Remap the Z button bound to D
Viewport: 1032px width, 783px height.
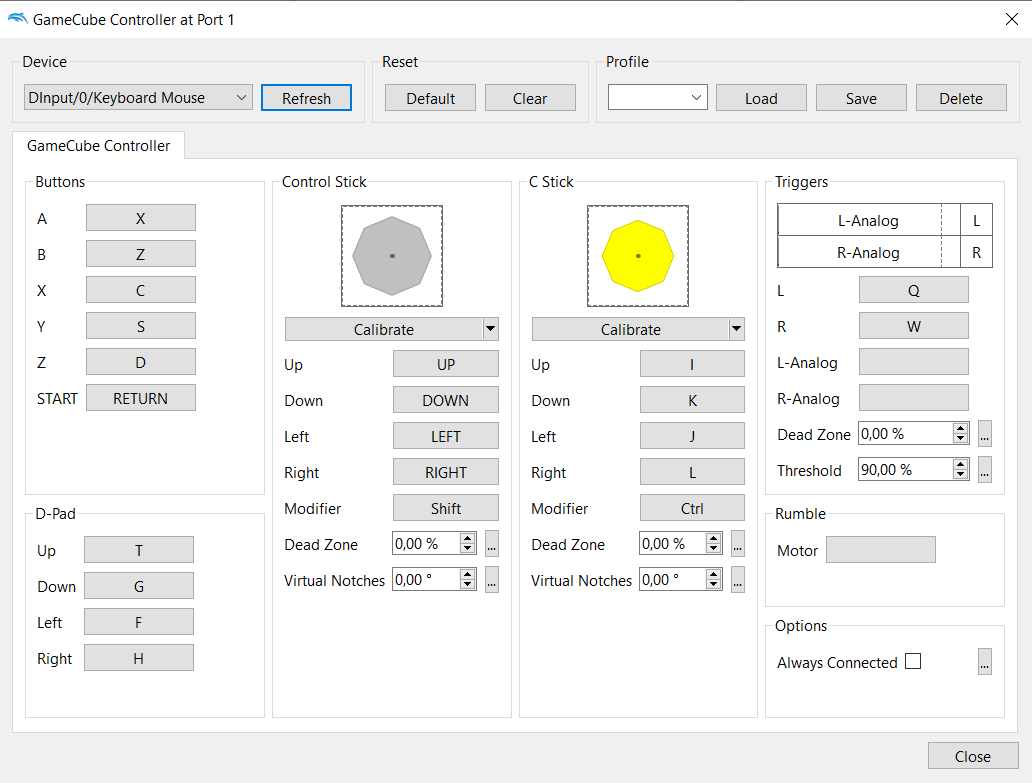[x=140, y=362]
